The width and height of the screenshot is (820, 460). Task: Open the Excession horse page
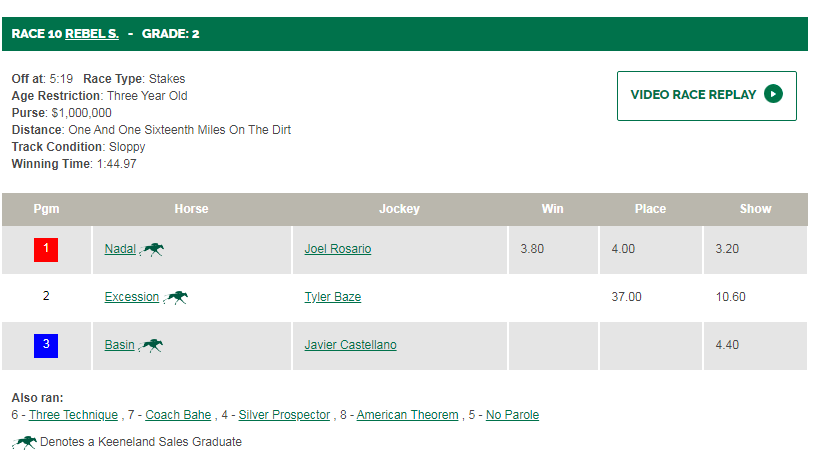132,297
